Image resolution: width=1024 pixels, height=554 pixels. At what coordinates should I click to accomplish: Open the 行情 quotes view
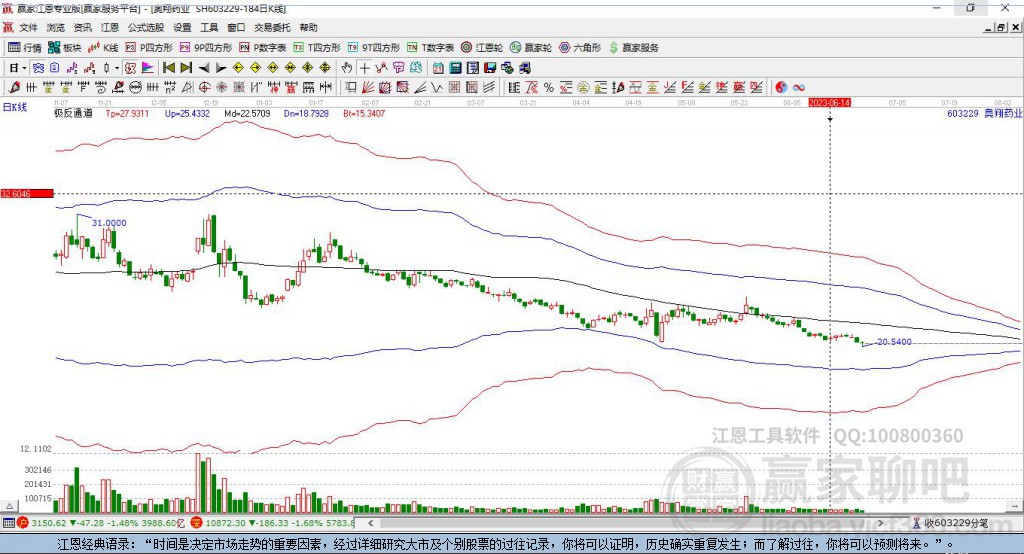24,48
